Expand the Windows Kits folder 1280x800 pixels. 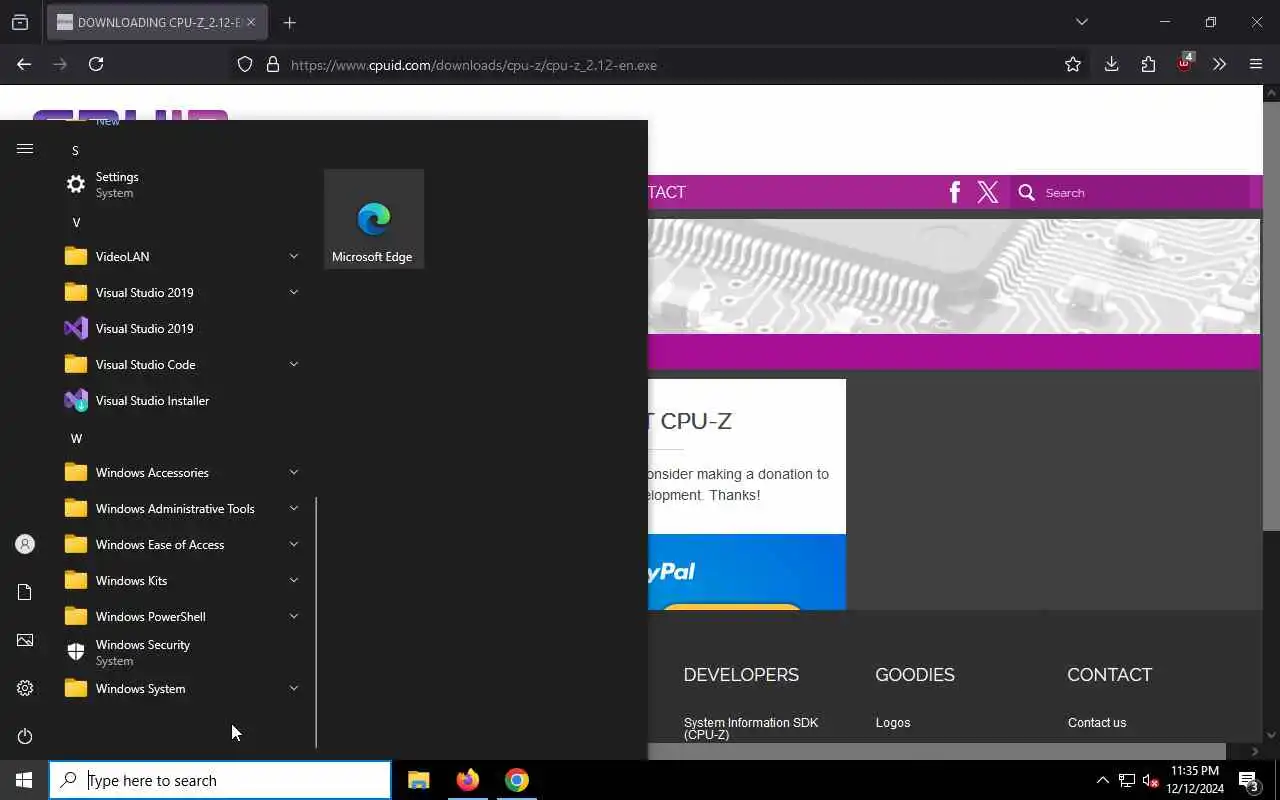(x=180, y=580)
